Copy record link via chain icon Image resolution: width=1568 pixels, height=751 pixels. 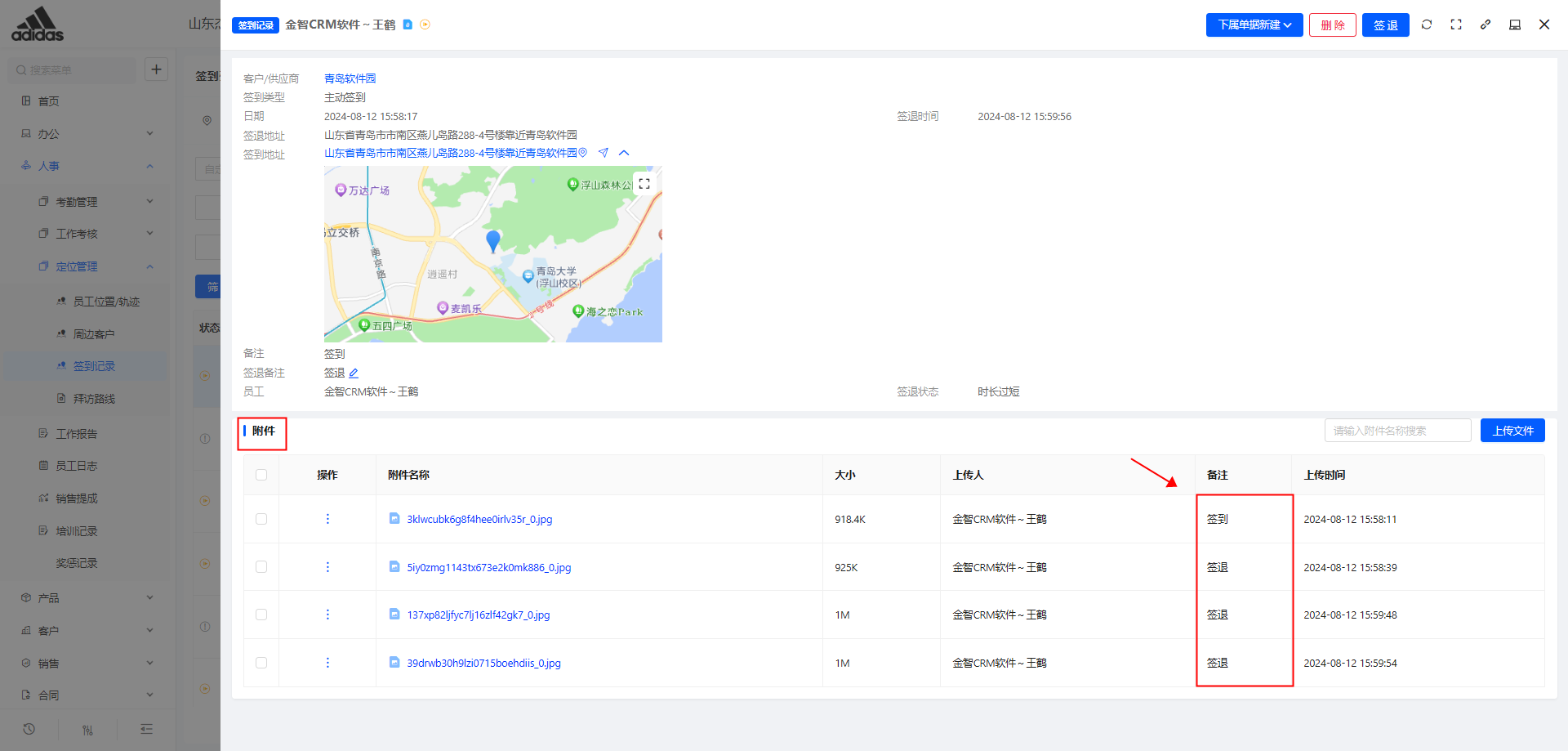[1486, 25]
